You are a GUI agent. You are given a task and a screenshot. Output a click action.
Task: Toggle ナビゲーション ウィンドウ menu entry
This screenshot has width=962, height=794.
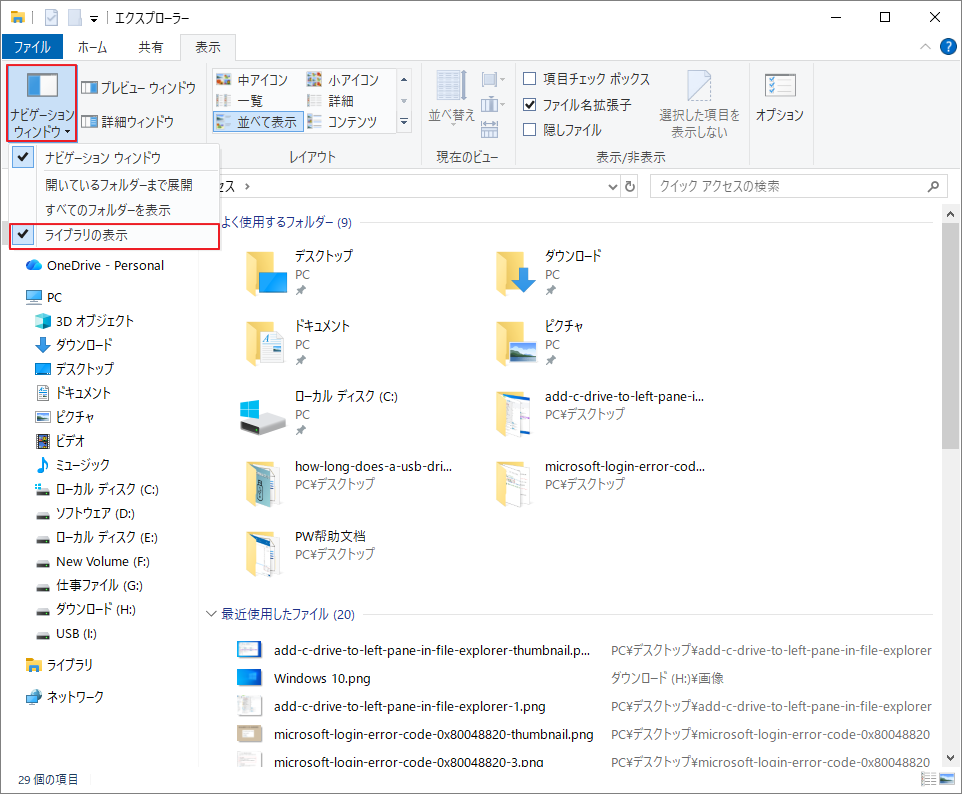tap(115, 158)
